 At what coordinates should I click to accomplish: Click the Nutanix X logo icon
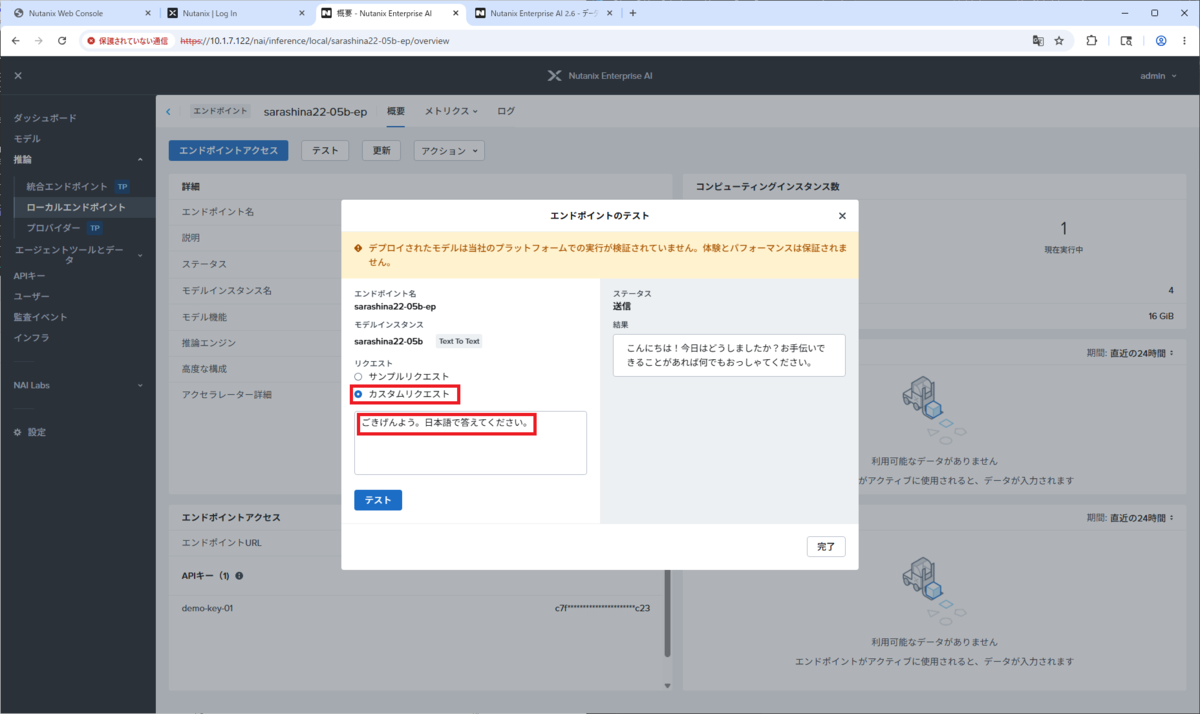coord(555,76)
